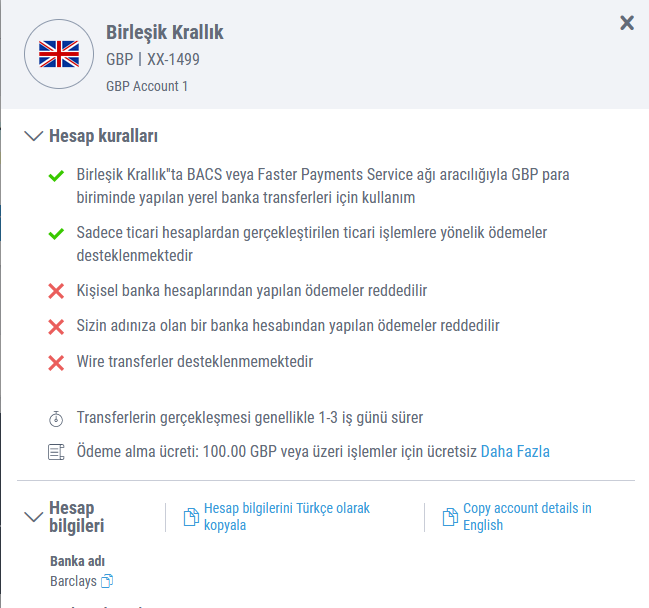The image size is (649, 608).
Task: Collapse the Hesap bilgileri section chevron
Action: point(34,517)
